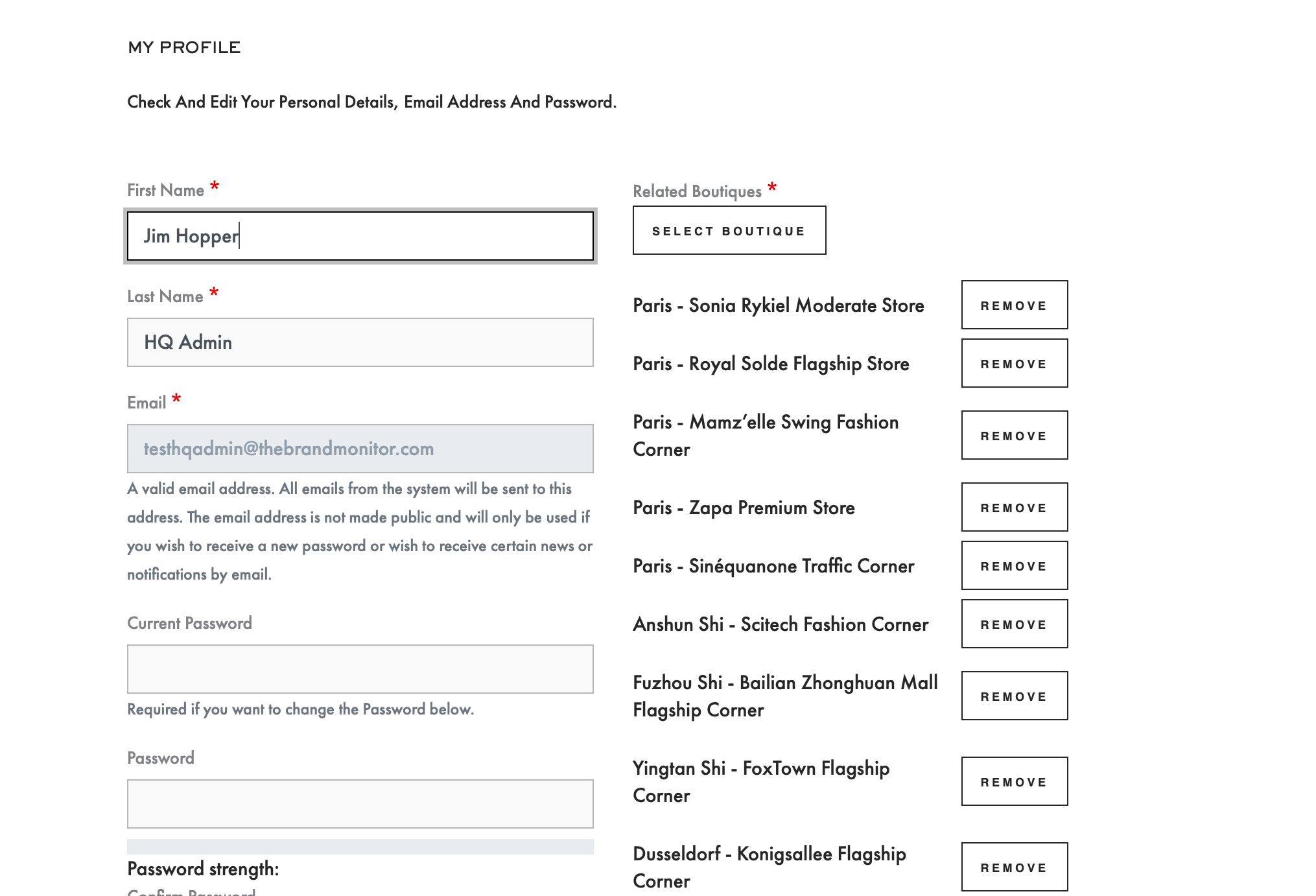Screen dimensions: 1316x896
Task: Click the disabled Email address field
Action: pyautogui.click(x=360, y=449)
